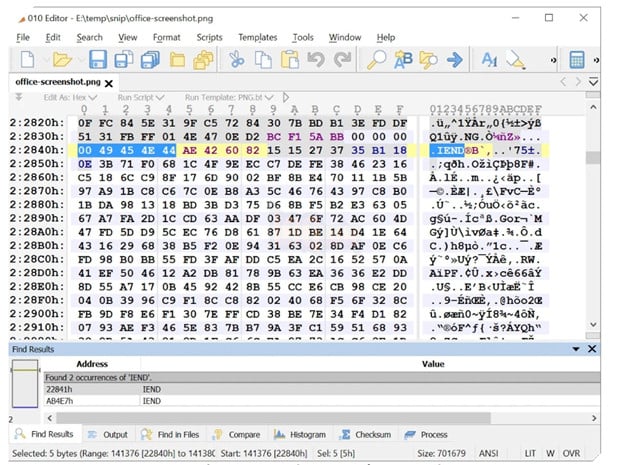Open Find with magnifier icon
This screenshot has width=630, height=465.
tap(376, 60)
